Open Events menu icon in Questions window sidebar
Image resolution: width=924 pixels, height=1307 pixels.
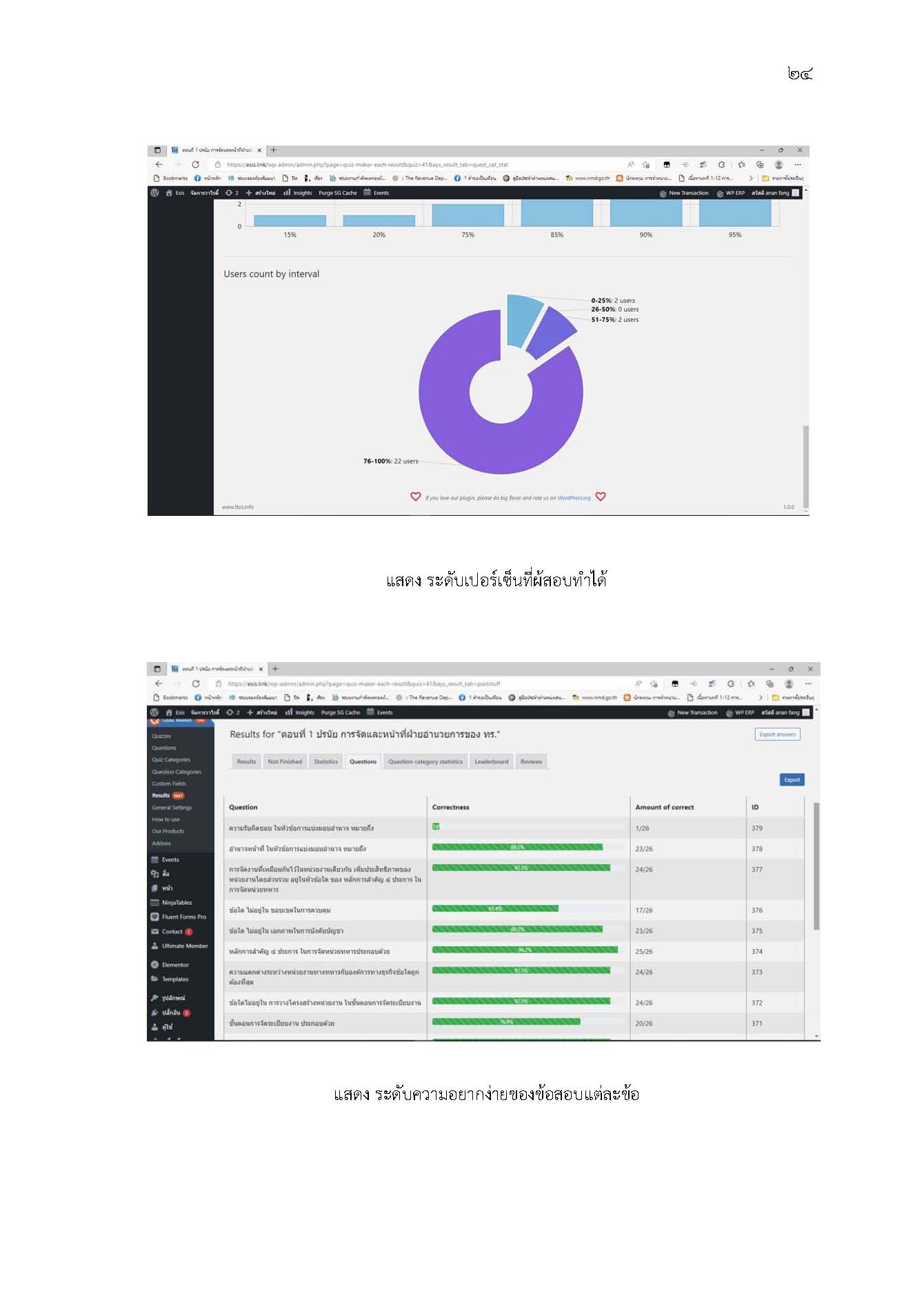coord(154,859)
